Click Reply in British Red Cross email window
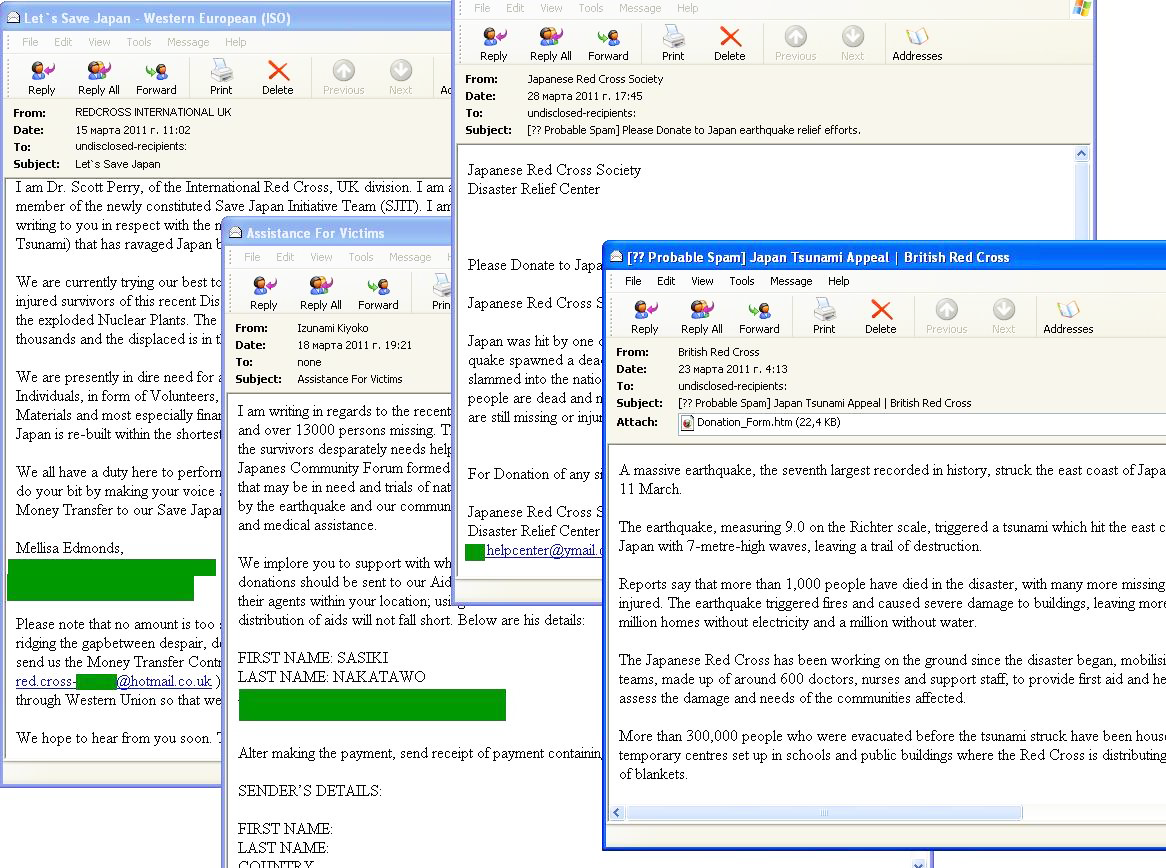The image size is (1166, 868). [x=644, y=317]
